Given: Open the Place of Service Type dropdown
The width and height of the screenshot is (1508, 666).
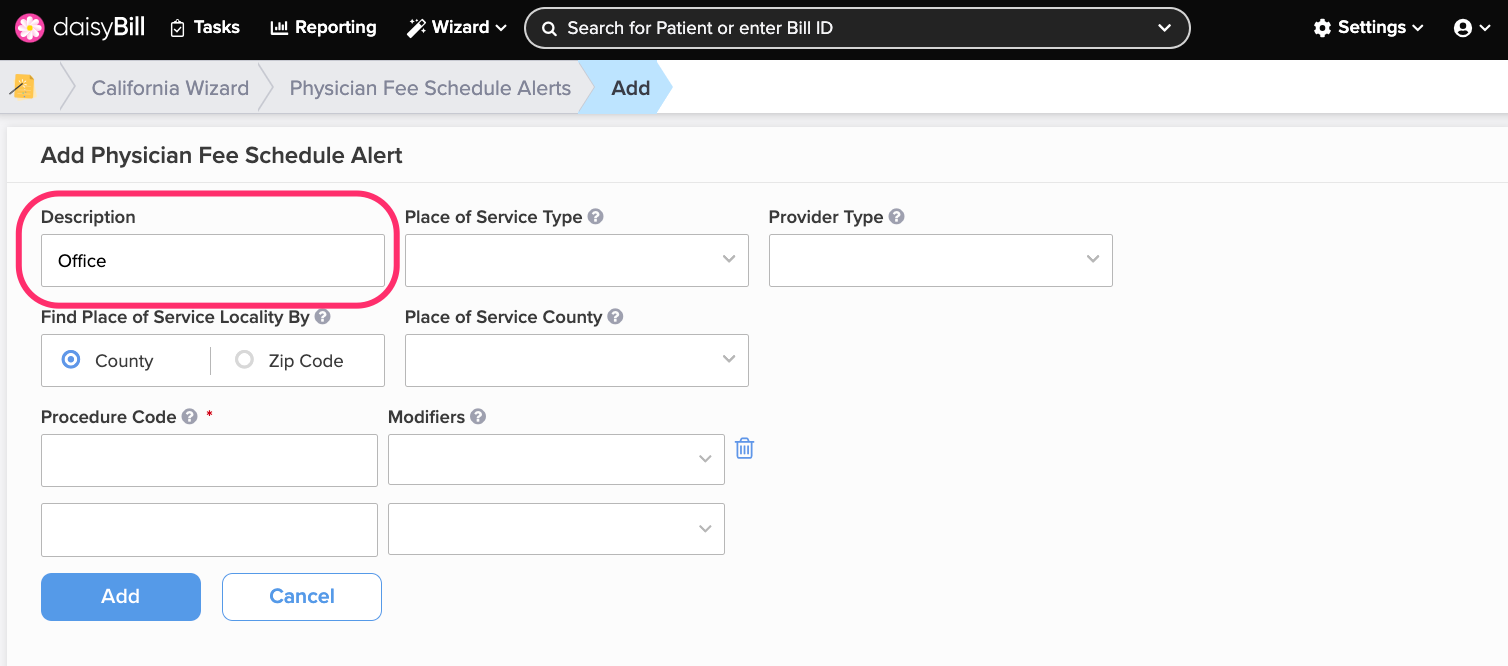Looking at the screenshot, I should (x=577, y=260).
